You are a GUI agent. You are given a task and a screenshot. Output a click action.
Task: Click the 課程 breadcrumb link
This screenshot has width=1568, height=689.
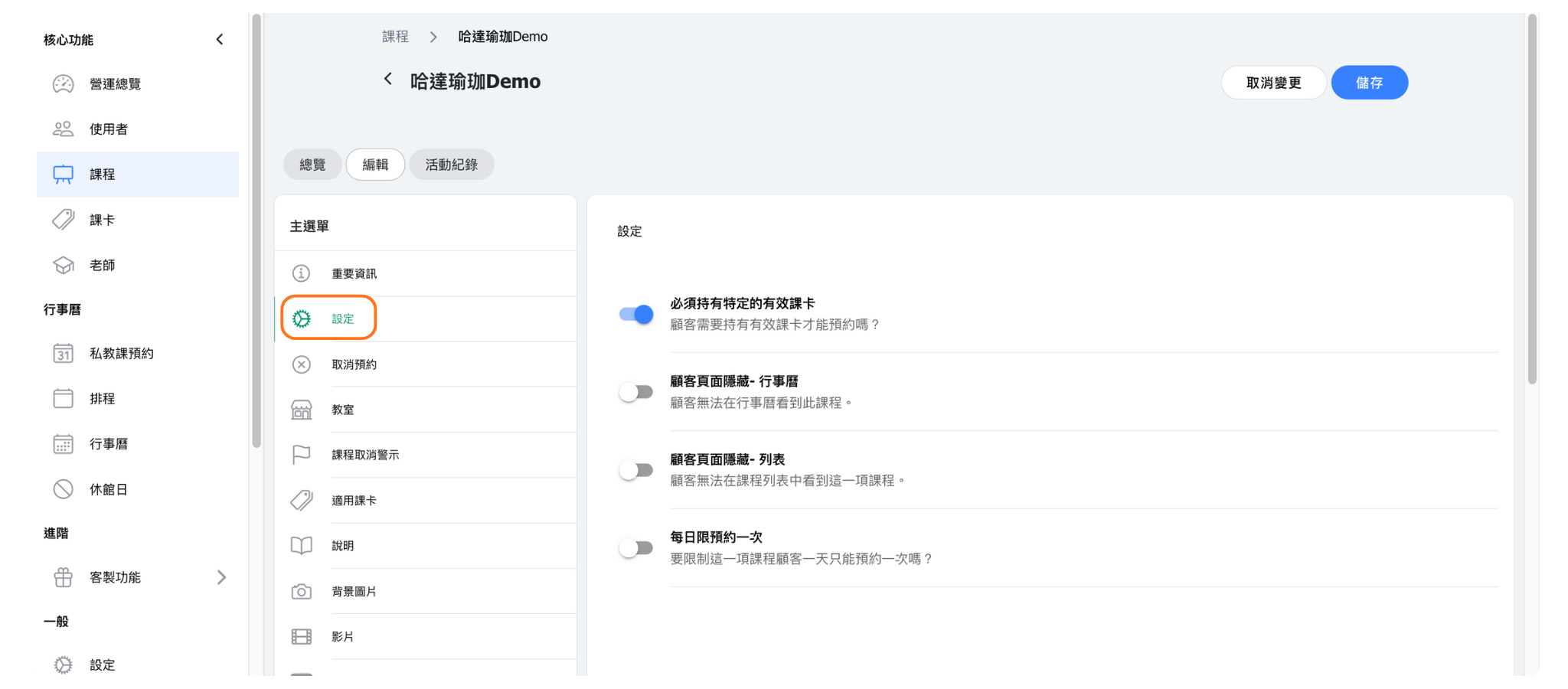pyautogui.click(x=395, y=37)
